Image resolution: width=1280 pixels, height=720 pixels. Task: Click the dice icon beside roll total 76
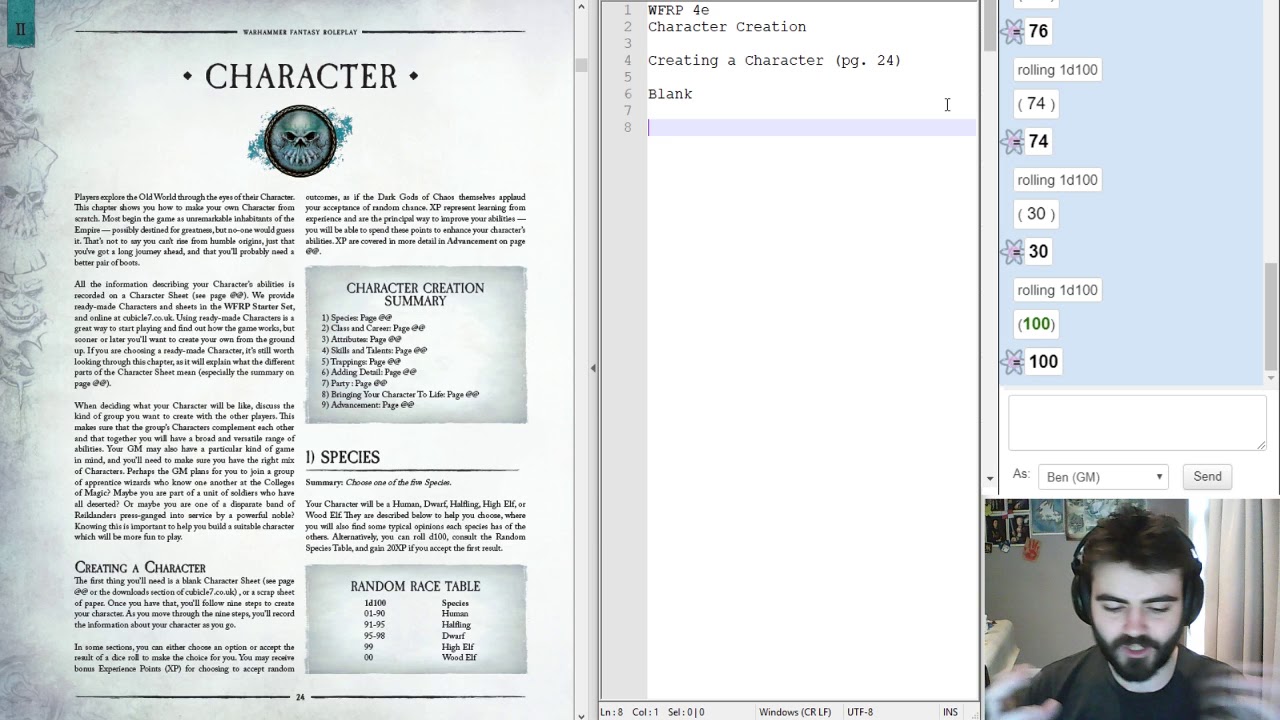pyautogui.click(x=1014, y=31)
